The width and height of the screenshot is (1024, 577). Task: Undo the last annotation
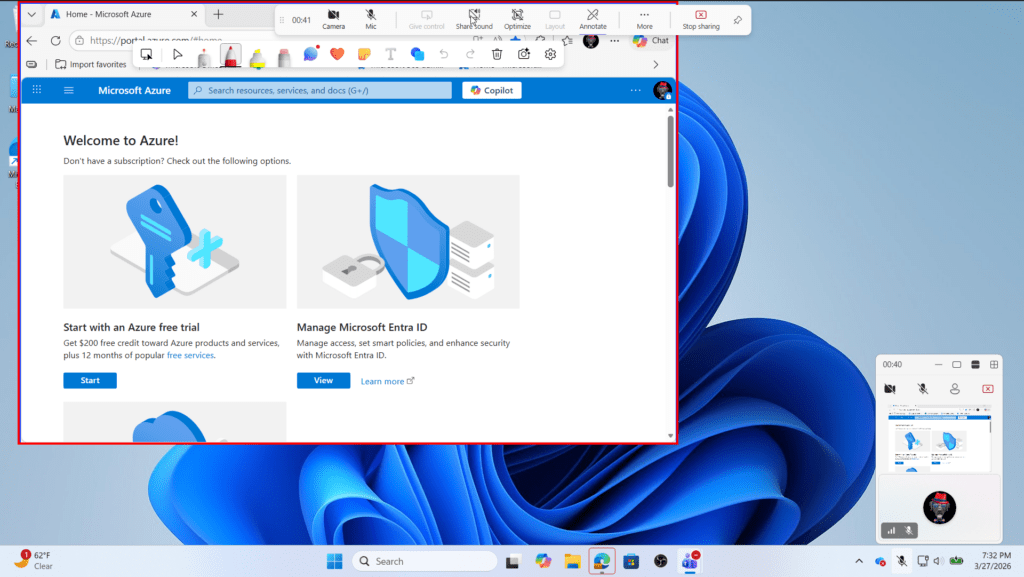pos(444,54)
